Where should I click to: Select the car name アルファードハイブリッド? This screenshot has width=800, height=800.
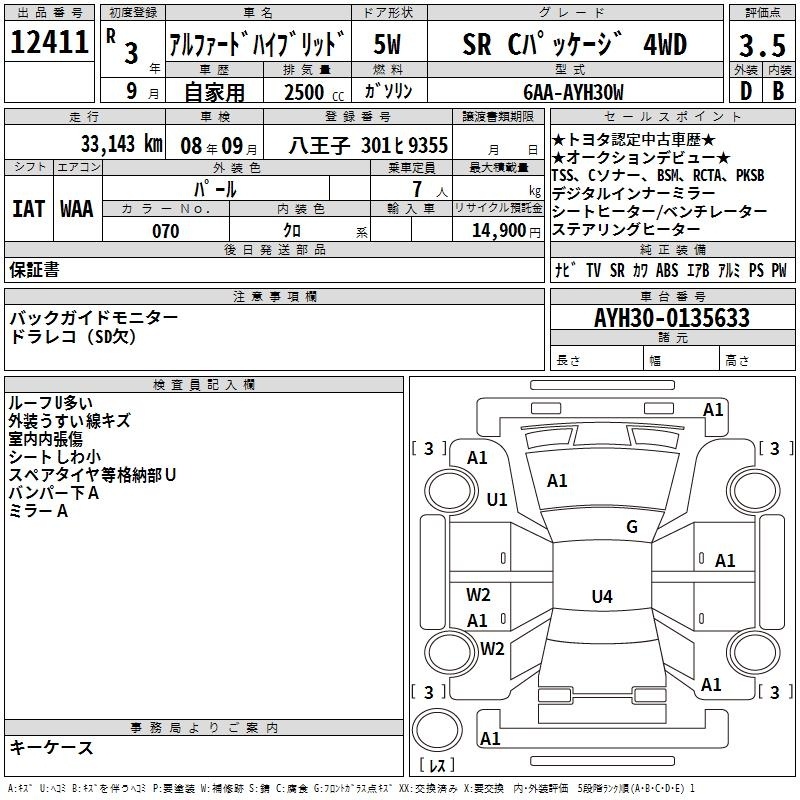click(x=258, y=45)
